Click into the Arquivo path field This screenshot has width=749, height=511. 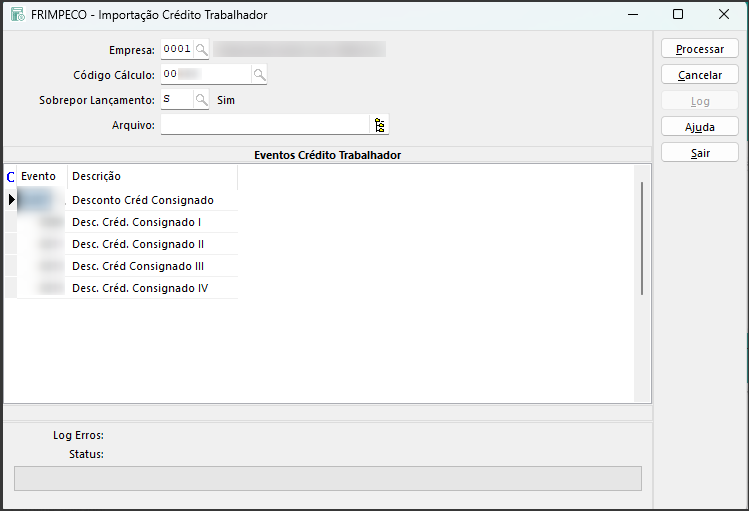[x=265, y=125]
